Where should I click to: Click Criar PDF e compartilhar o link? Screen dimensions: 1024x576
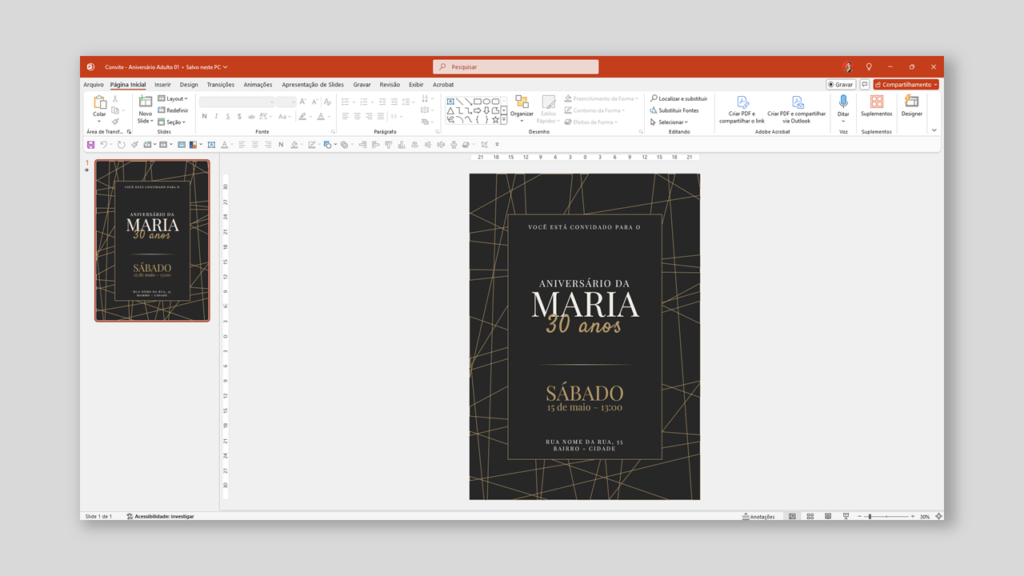tap(742, 103)
